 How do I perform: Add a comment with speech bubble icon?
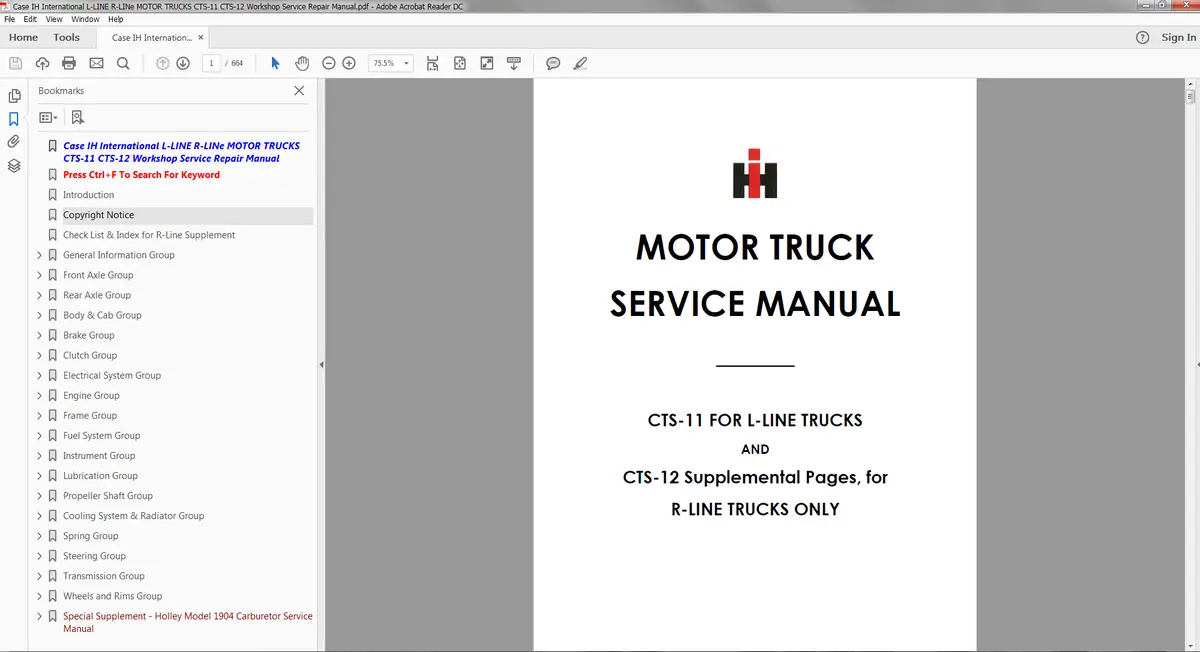click(x=553, y=63)
